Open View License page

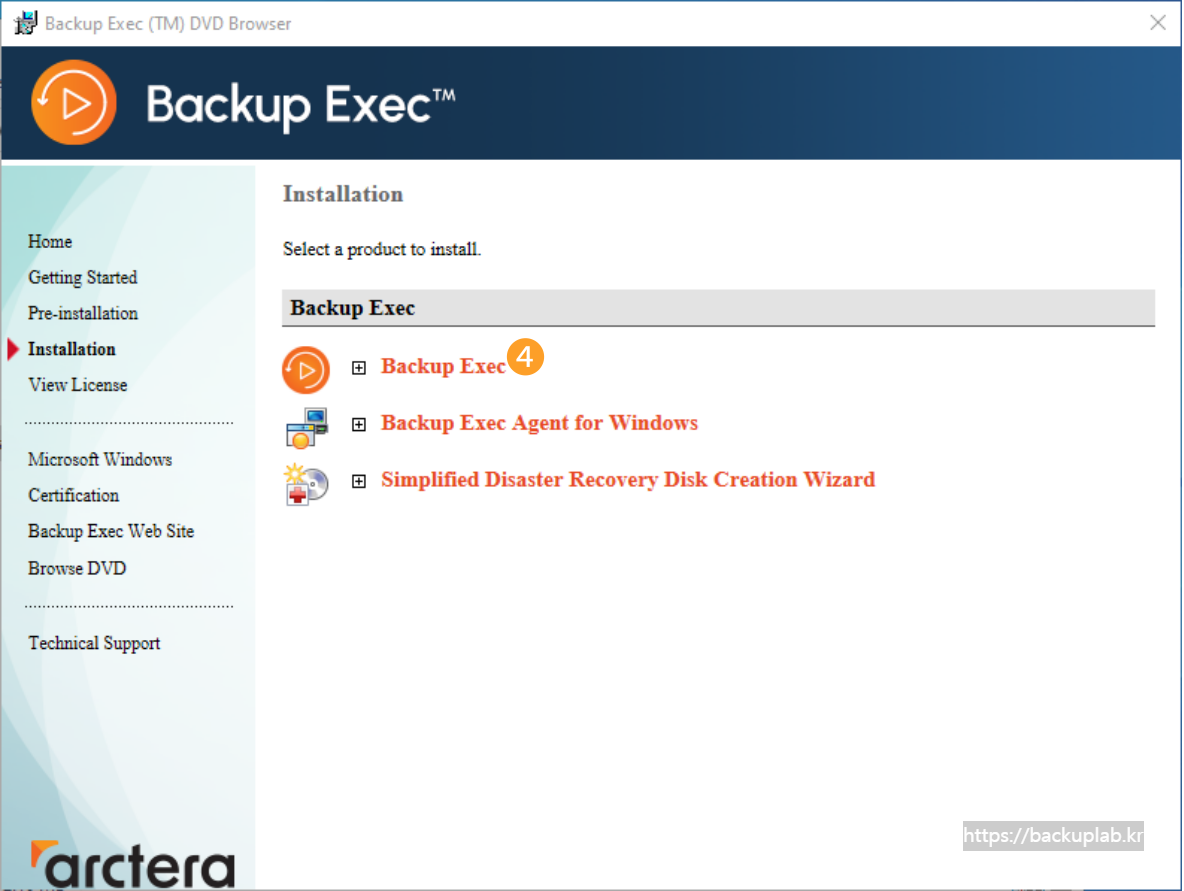pos(78,385)
